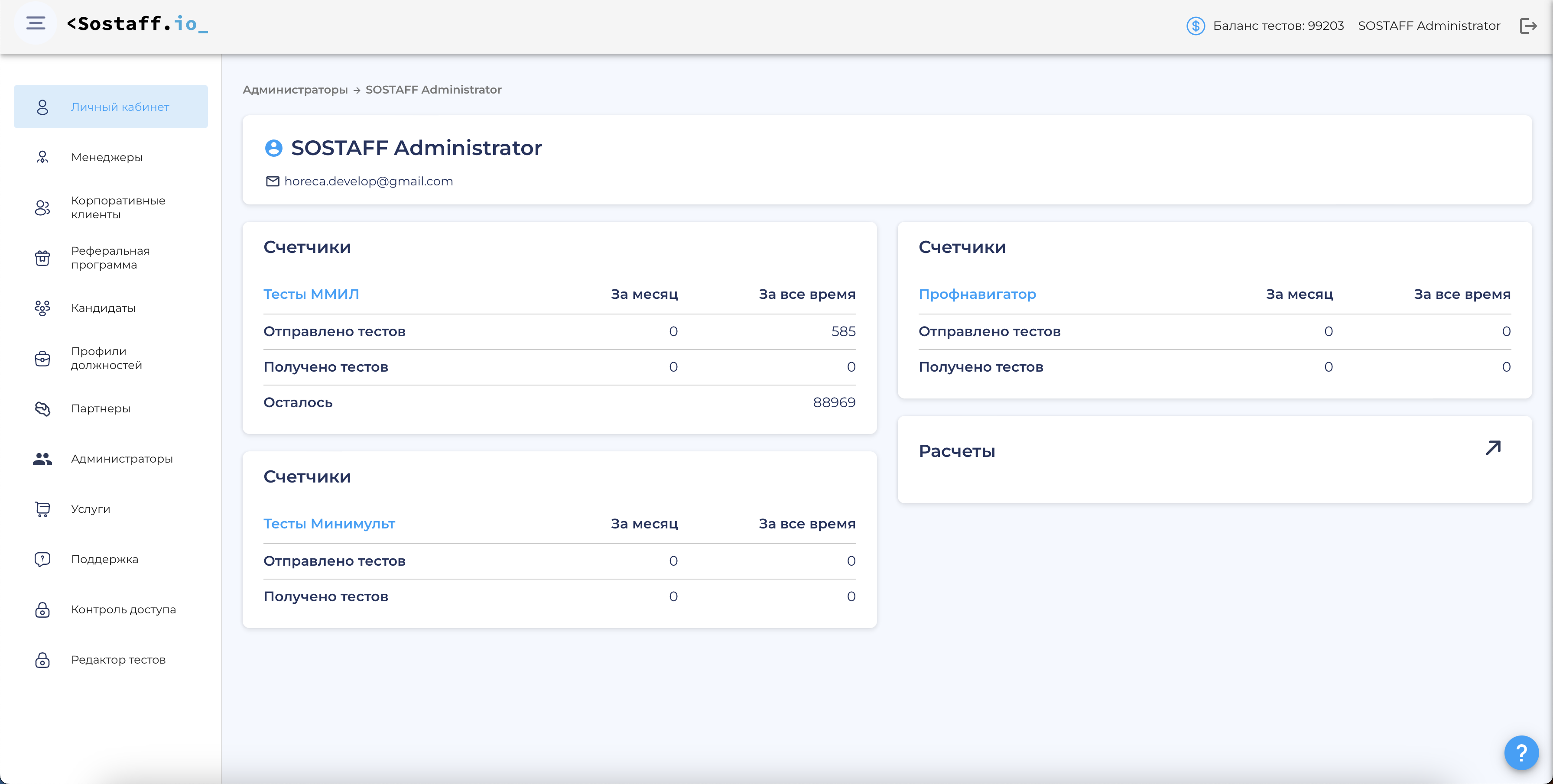The height and width of the screenshot is (784, 1553).
Task: Open Поддержка menu item
Action: (x=111, y=559)
